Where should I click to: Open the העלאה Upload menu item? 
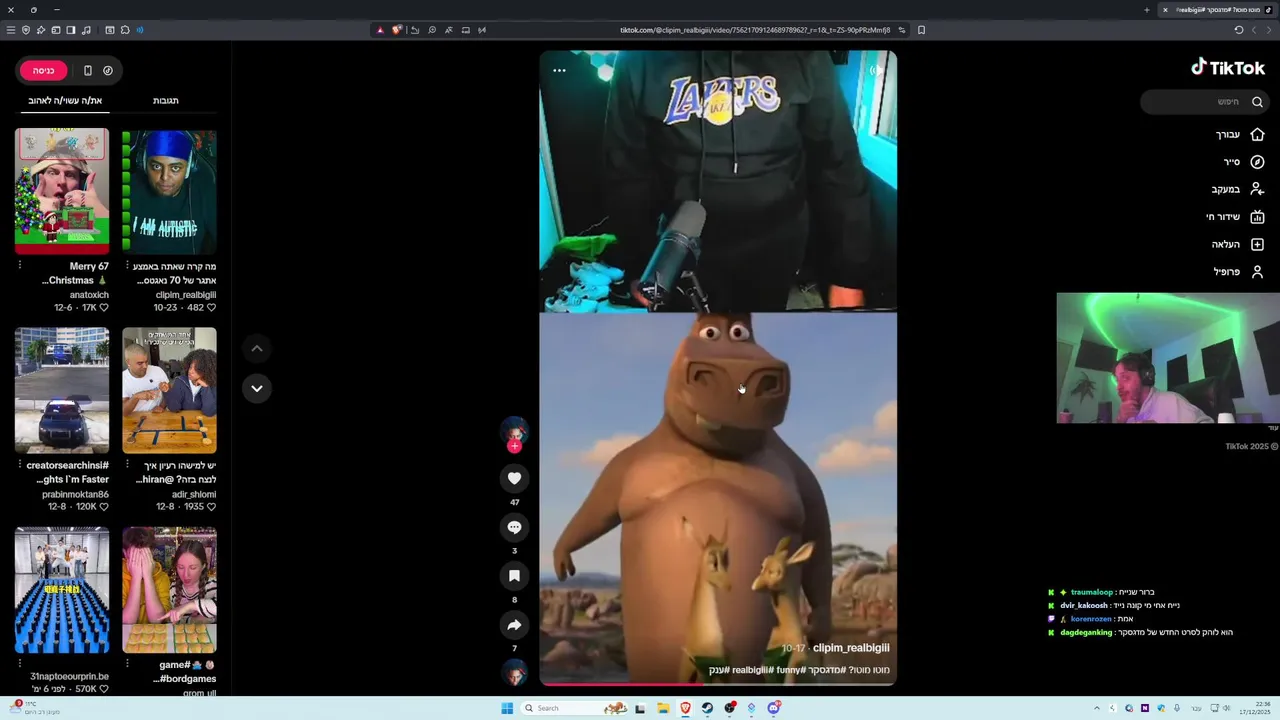pos(1238,244)
